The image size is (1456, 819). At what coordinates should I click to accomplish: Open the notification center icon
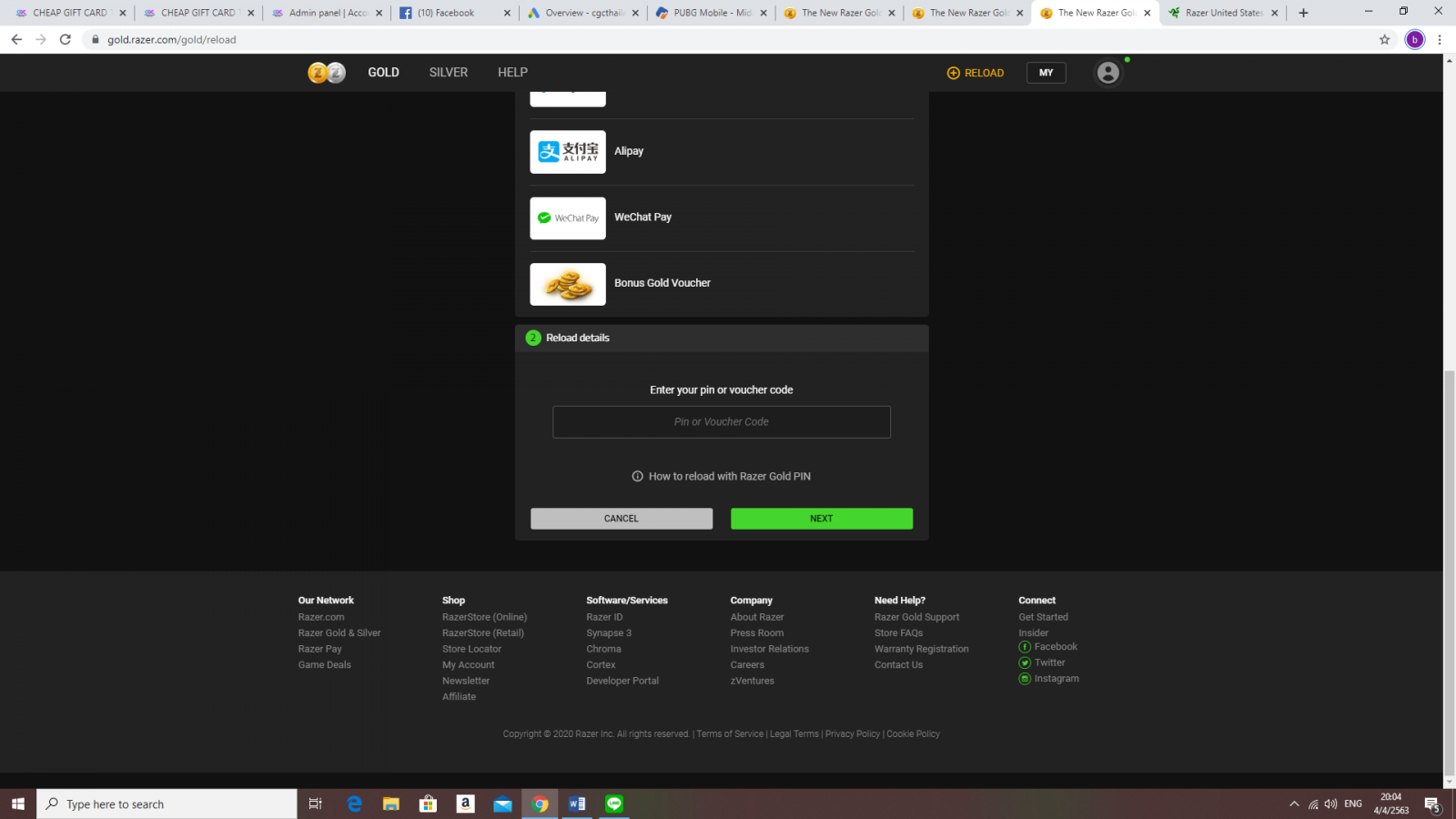click(x=1432, y=804)
